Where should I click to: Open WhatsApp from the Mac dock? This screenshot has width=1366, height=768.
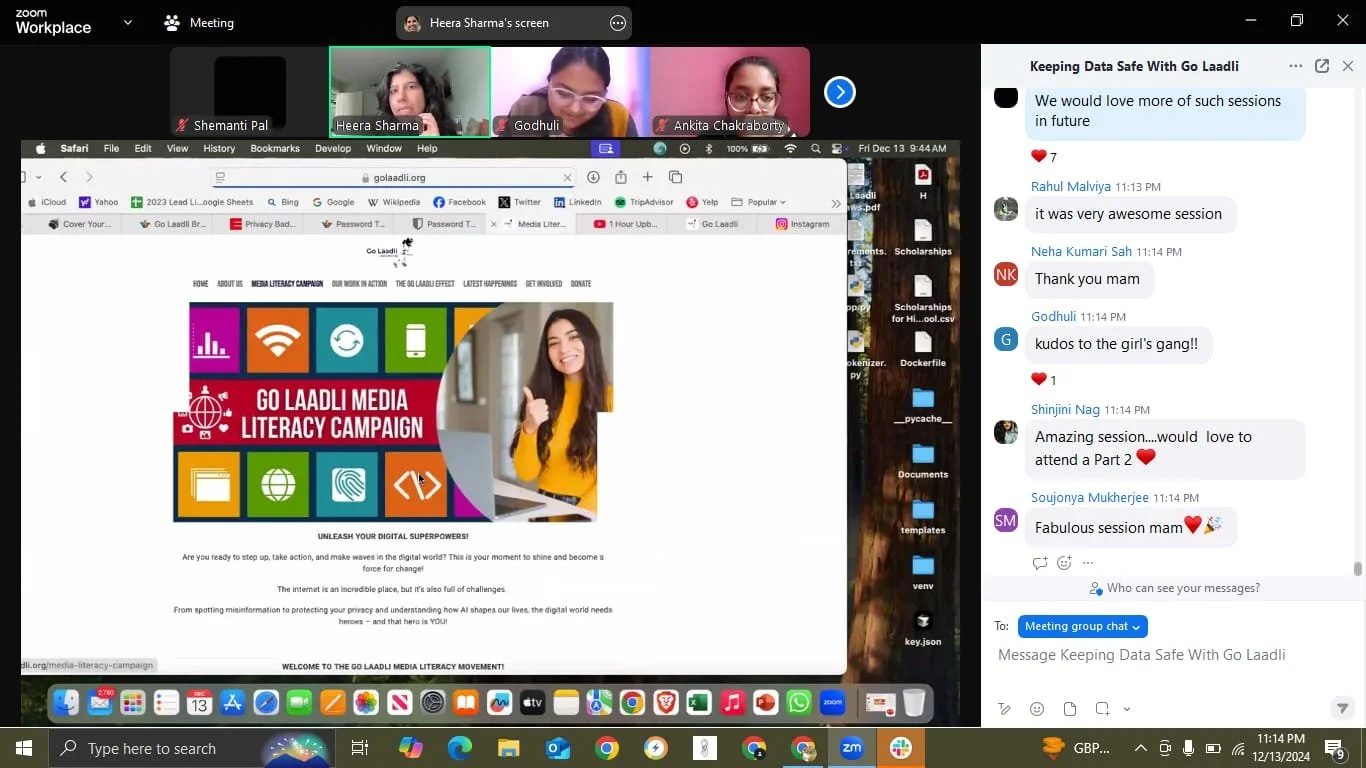(x=799, y=703)
